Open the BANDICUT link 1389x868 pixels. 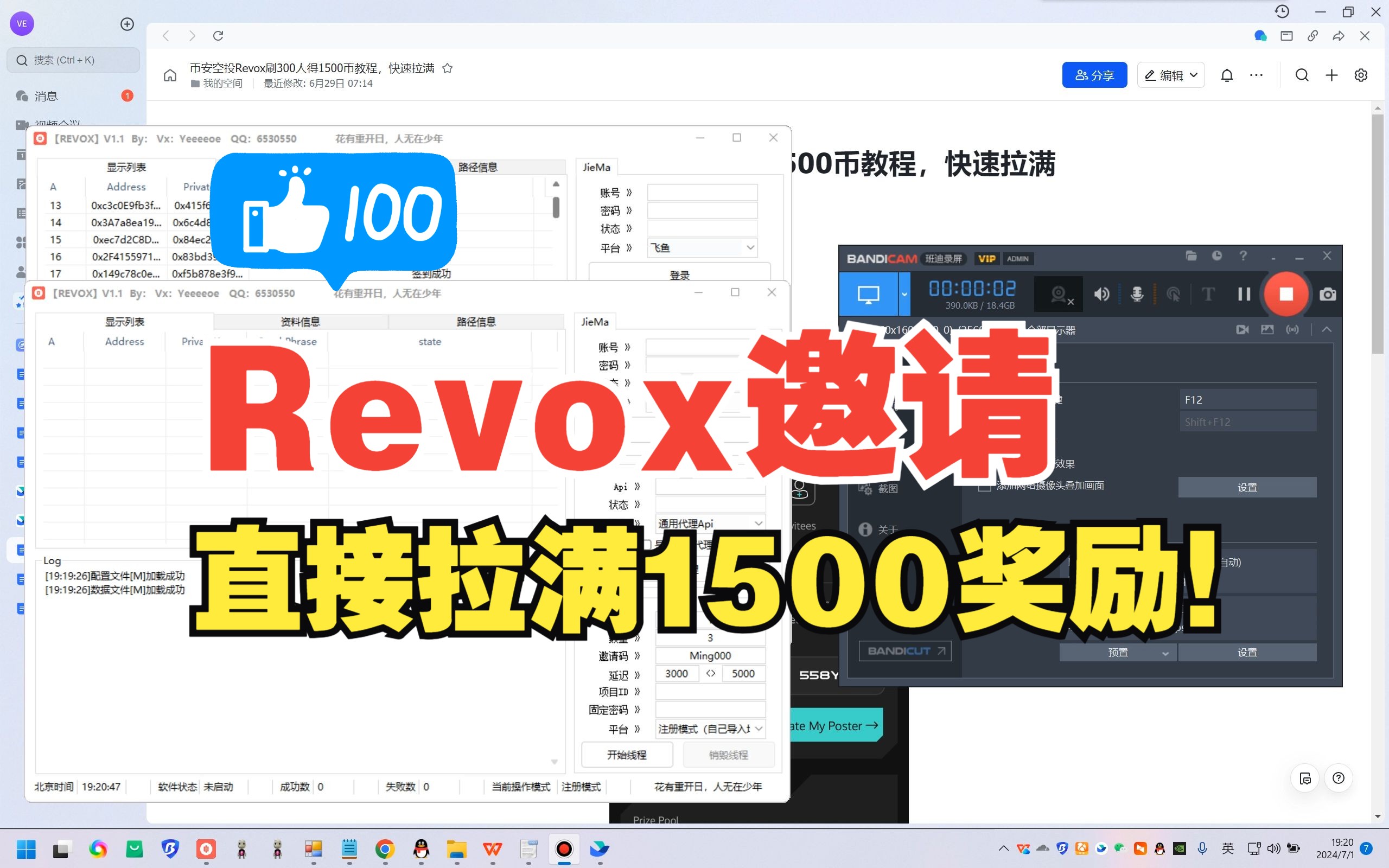[905, 651]
